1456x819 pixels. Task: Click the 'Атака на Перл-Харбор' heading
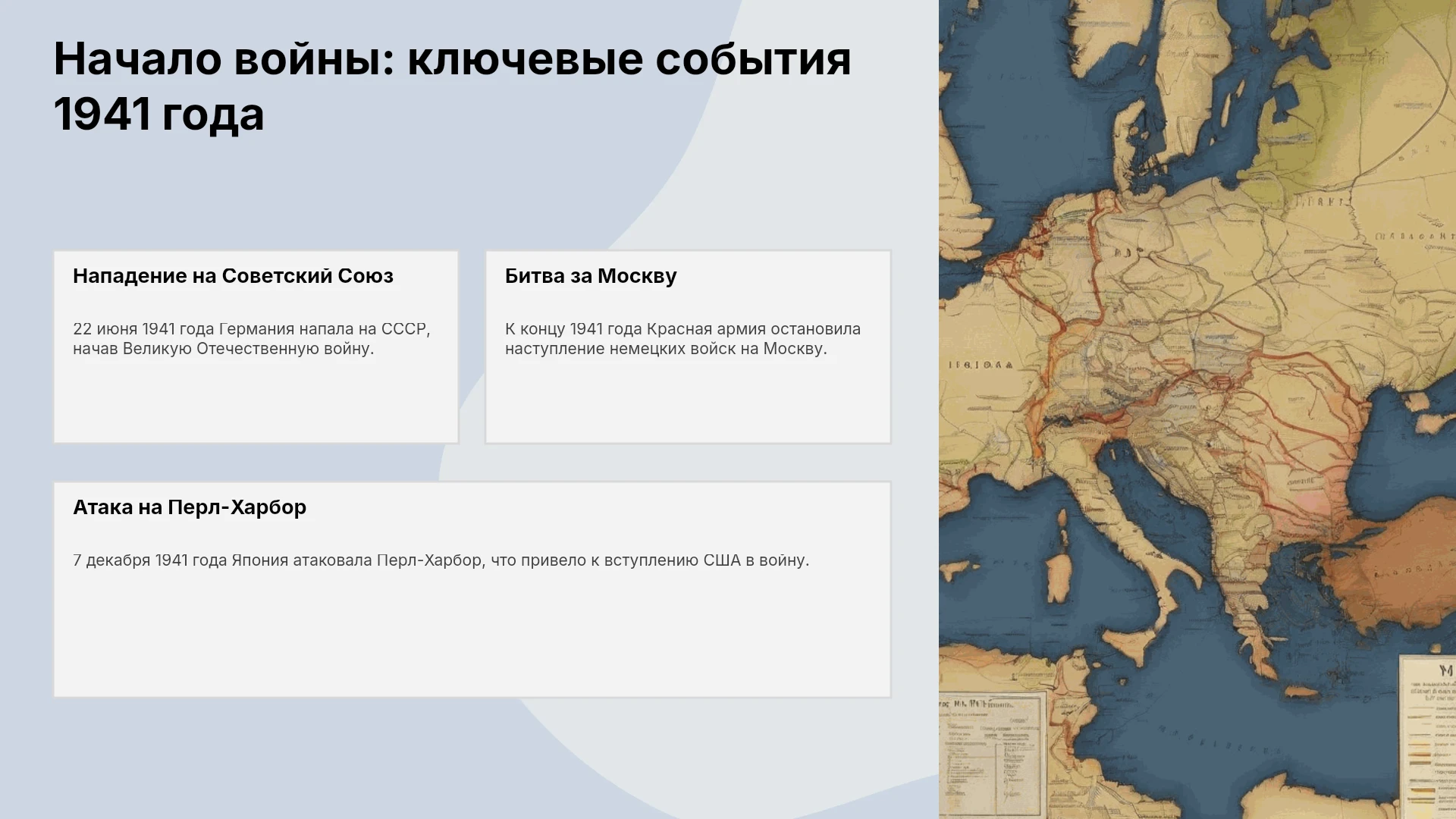click(190, 507)
